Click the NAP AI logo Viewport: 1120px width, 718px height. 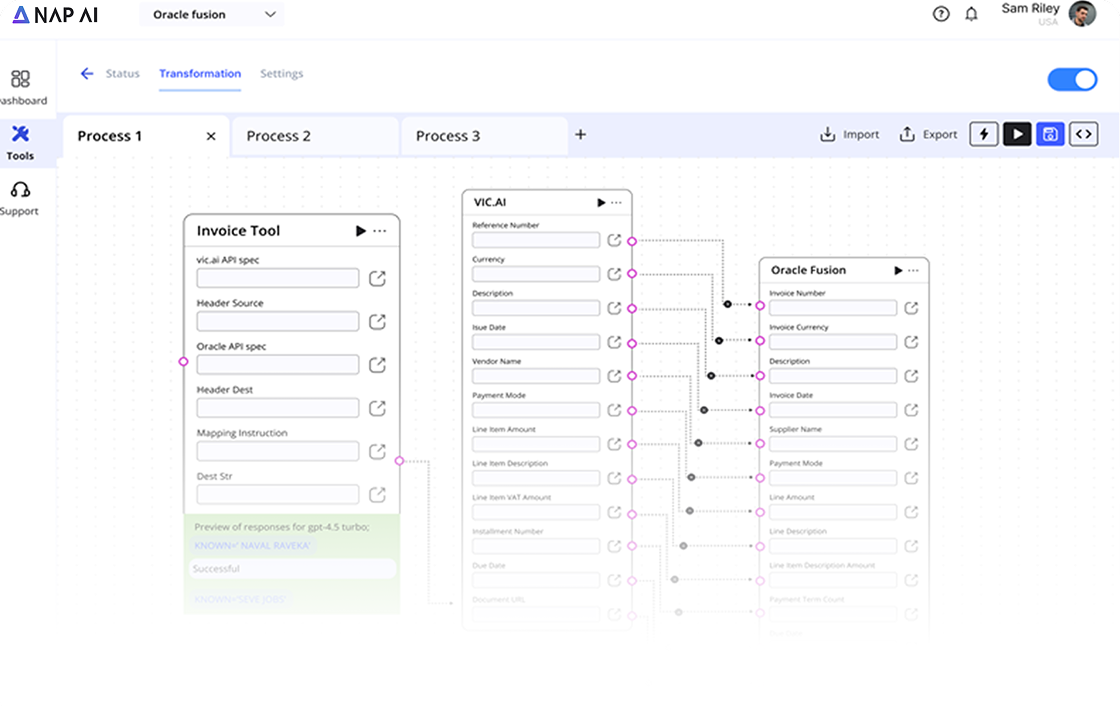[55, 14]
